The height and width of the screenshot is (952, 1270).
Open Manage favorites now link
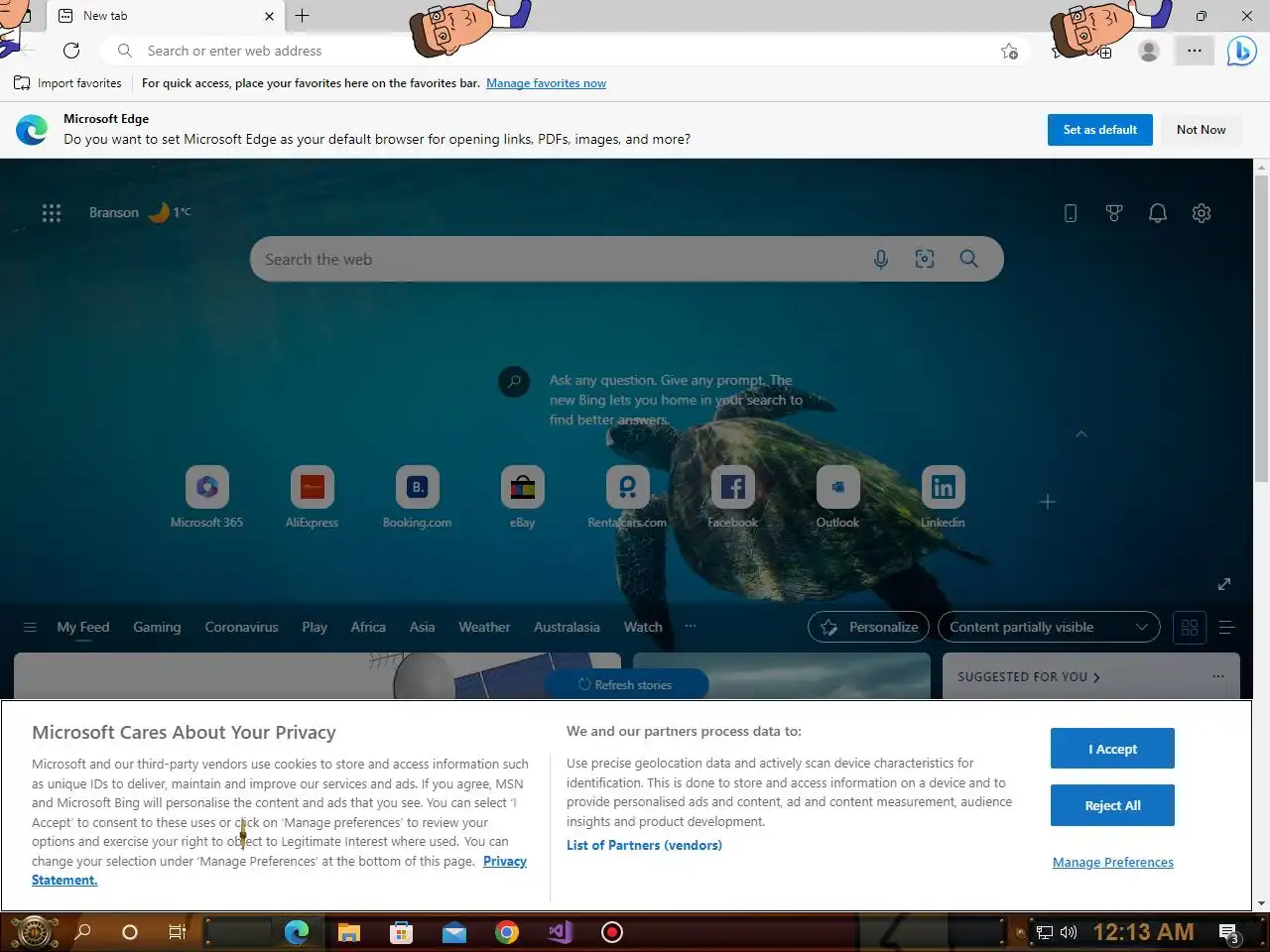point(546,83)
